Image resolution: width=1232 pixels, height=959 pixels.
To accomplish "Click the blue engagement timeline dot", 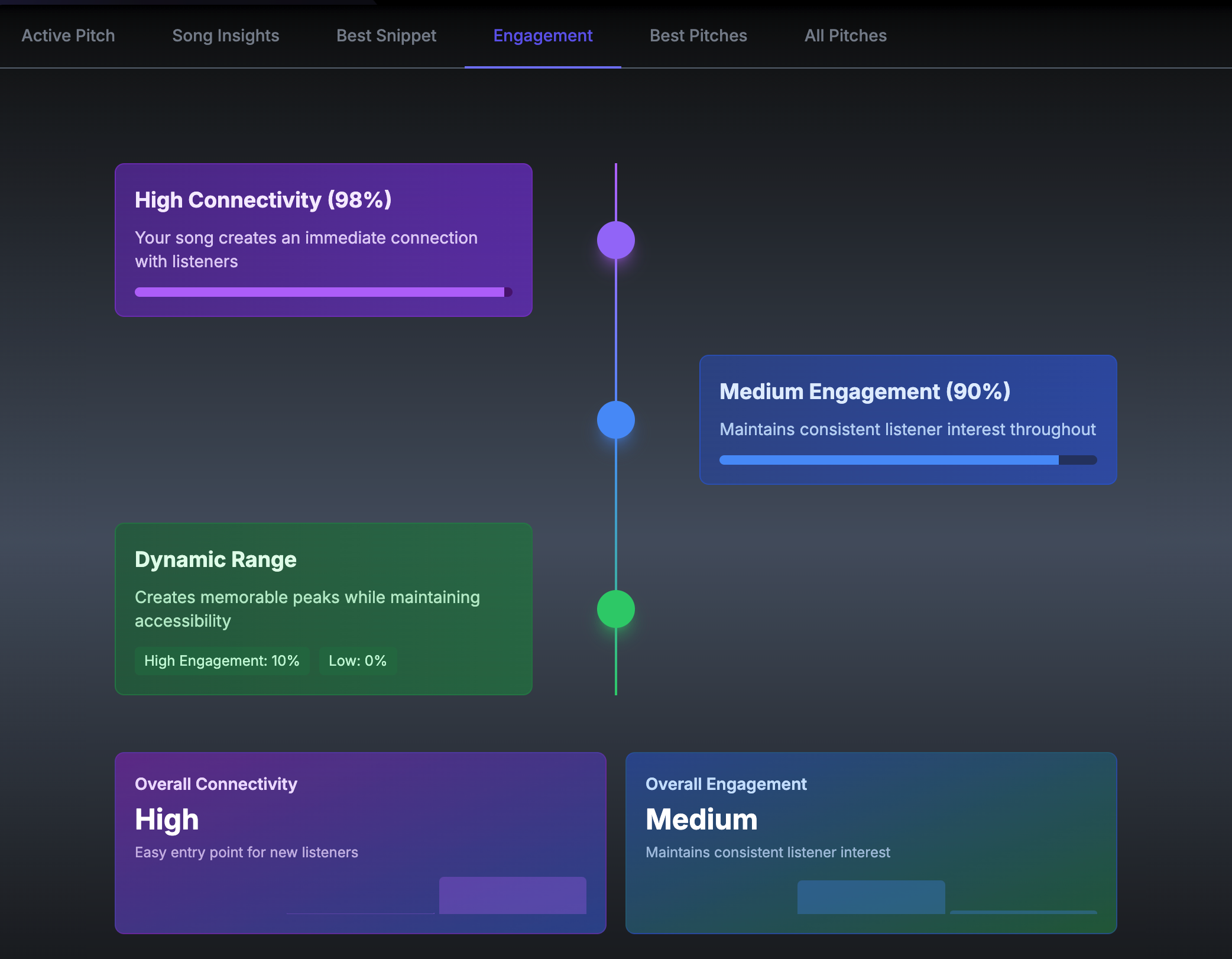I will point(615,420).
